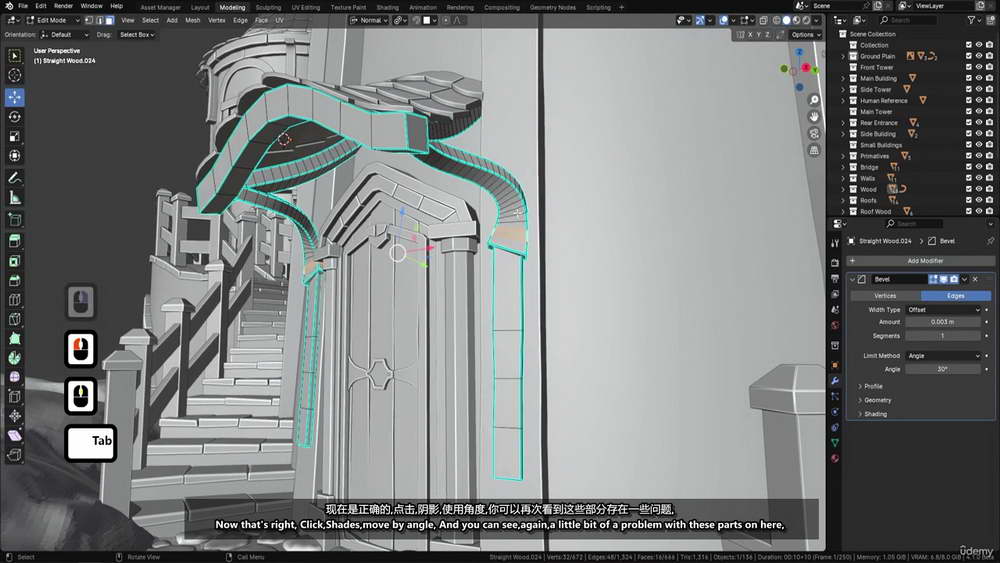Select Edges affect mode in Bevel

[x=955, y=296]
